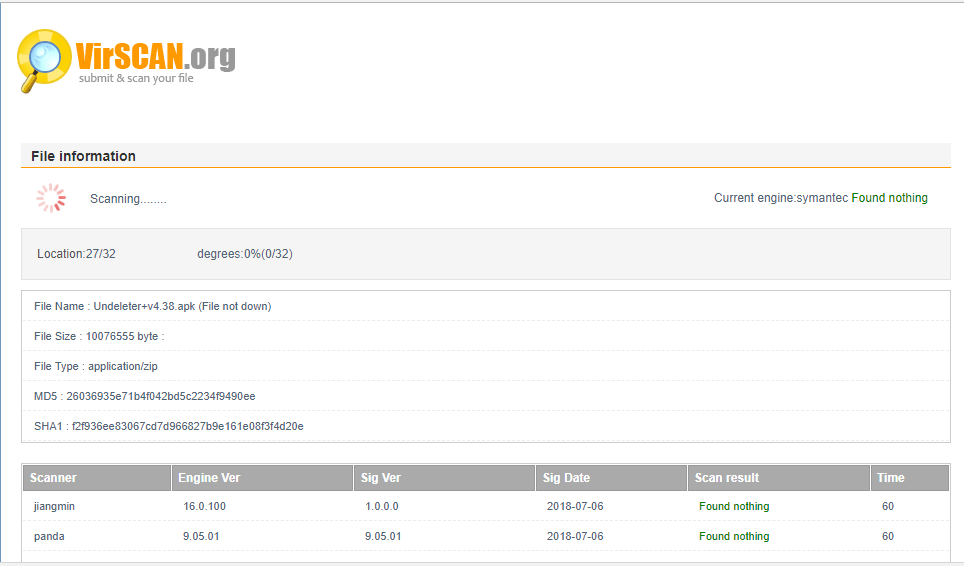Click panda's Engine Ver '9.05.01' cell

pyautogui.click(x=201, y=537)
